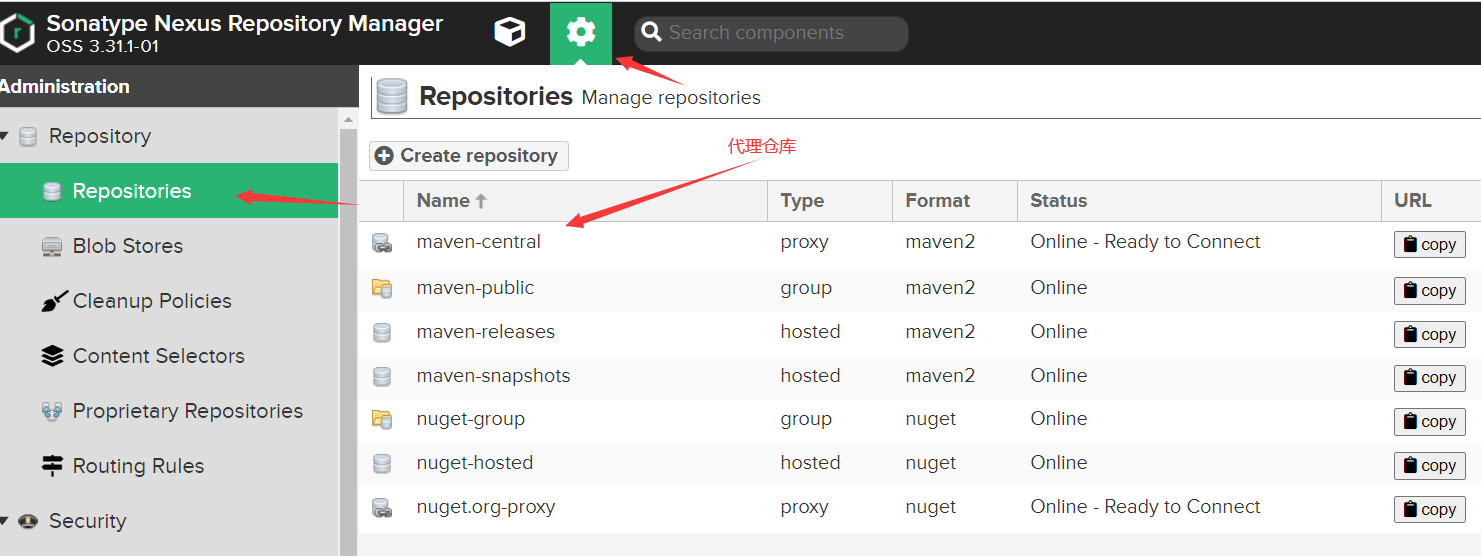Click the maven-central status text
Image resolution: width=1481 pixels, height=556 pixels.
(1145, 242)
